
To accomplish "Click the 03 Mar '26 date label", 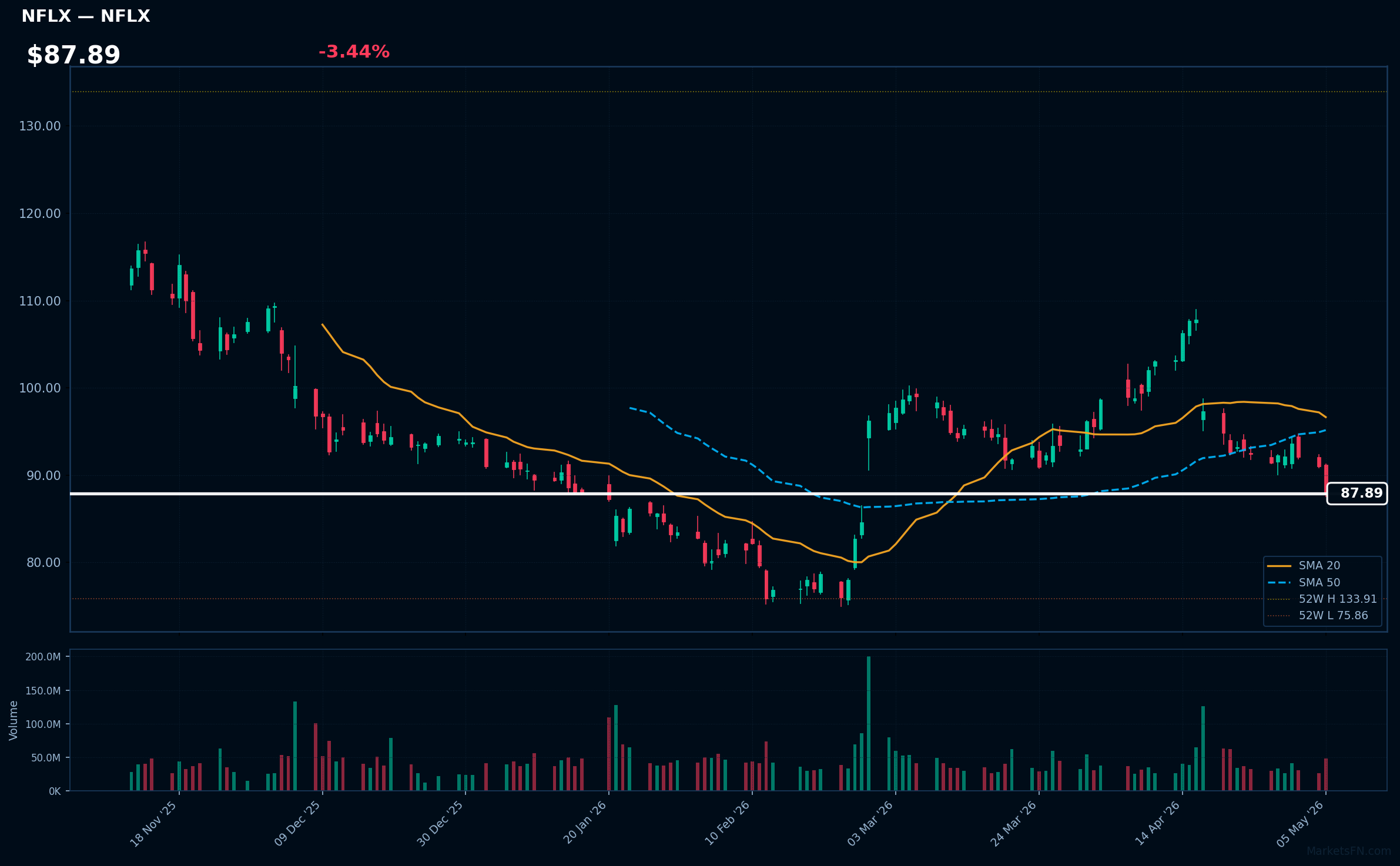I will click(870, 824).
